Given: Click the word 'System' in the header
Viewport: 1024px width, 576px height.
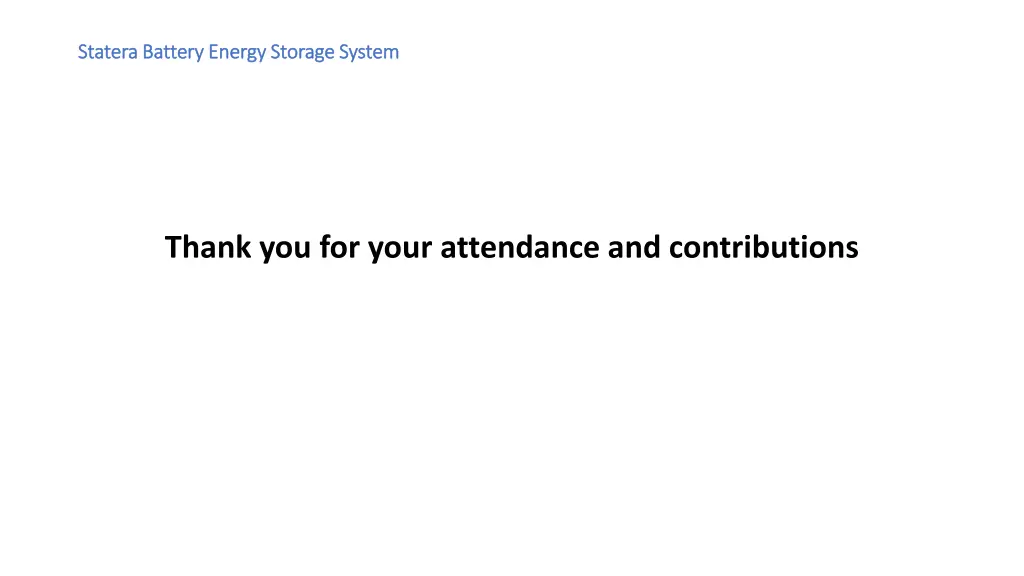Looking at the screenshot, I should (368, 53).
